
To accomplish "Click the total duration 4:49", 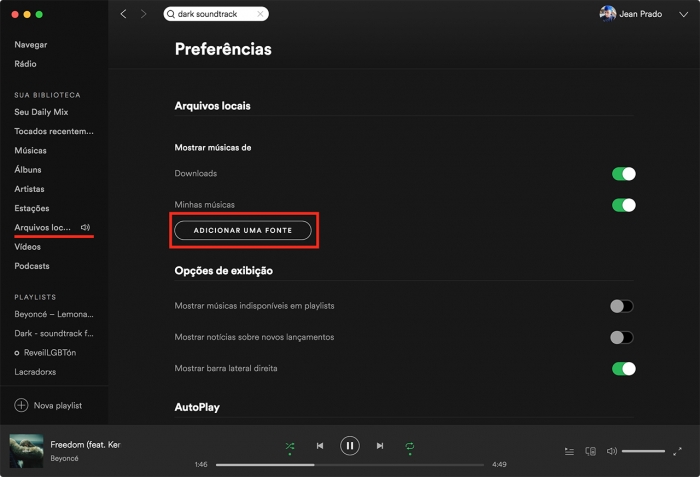I will tap(499, 464).
